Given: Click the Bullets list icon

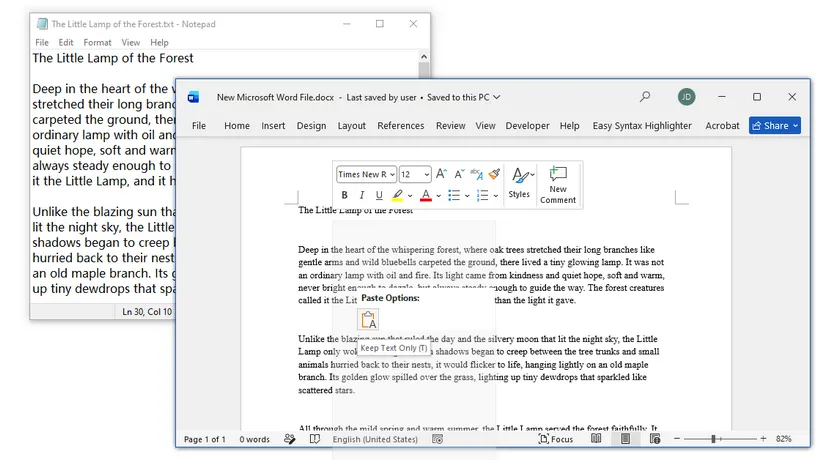Looking at the screenshot, I should tap(454, 195).
